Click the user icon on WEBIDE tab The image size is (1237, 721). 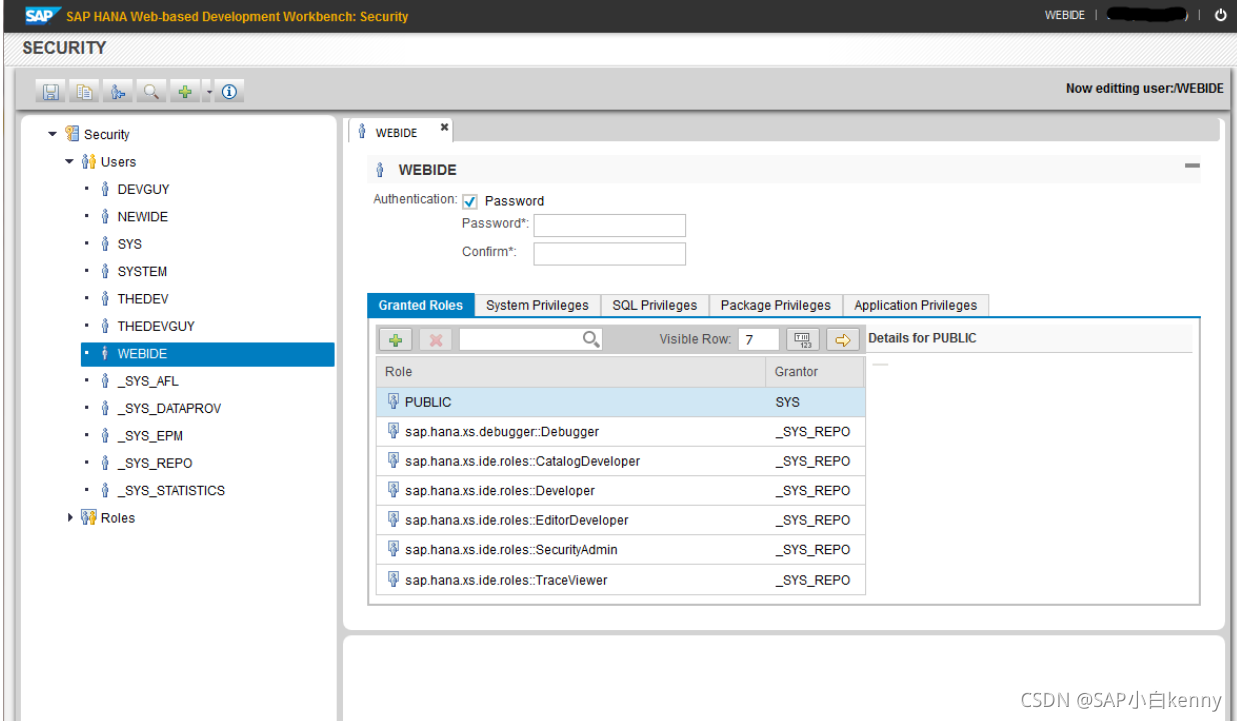[362, 132]
